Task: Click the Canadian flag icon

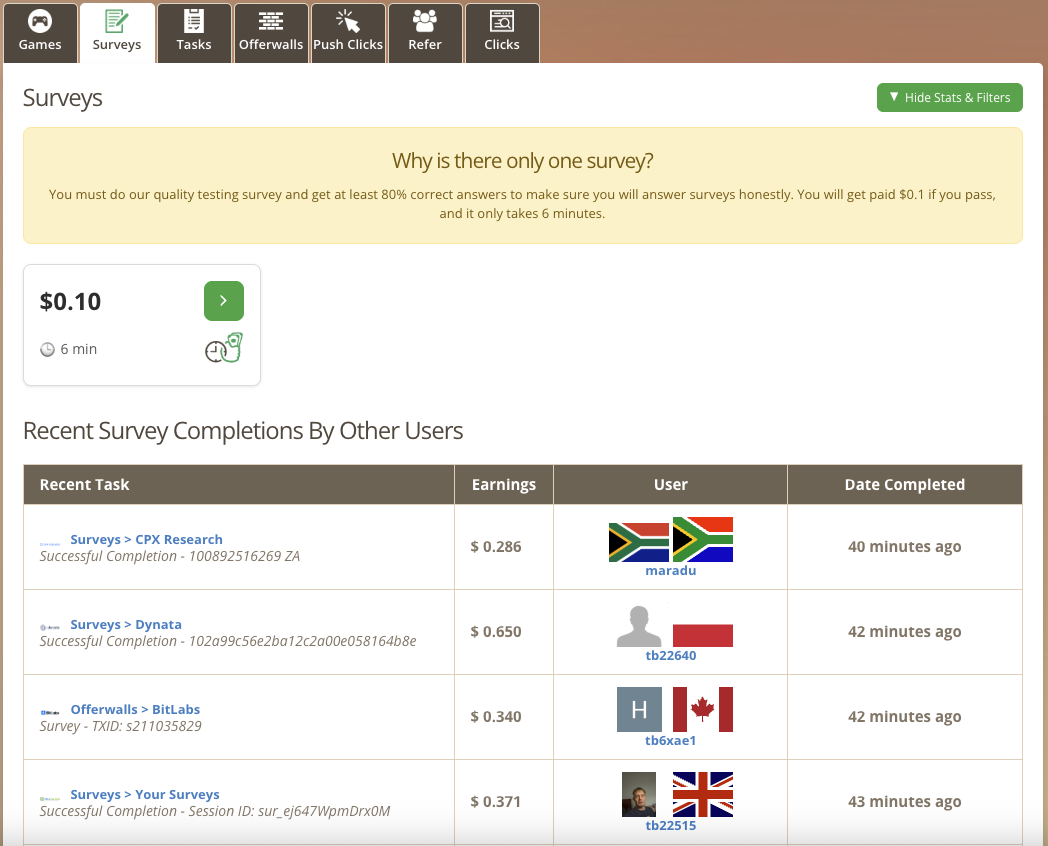Action: point(703,709)
